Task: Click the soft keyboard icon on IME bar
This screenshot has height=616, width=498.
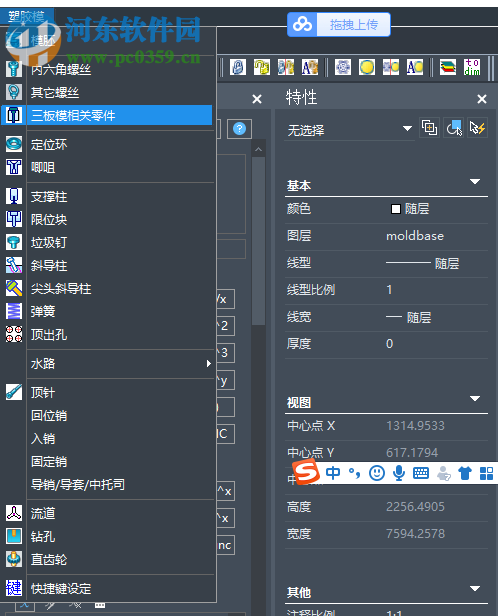Action: click(x=421, y=473)
